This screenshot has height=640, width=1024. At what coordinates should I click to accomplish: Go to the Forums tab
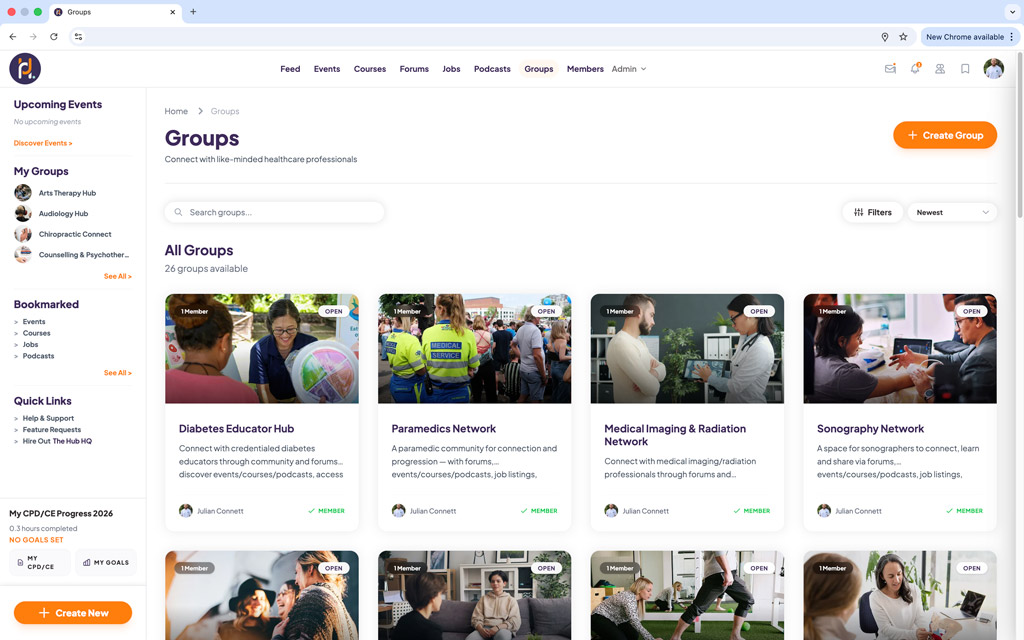[414, 69]
